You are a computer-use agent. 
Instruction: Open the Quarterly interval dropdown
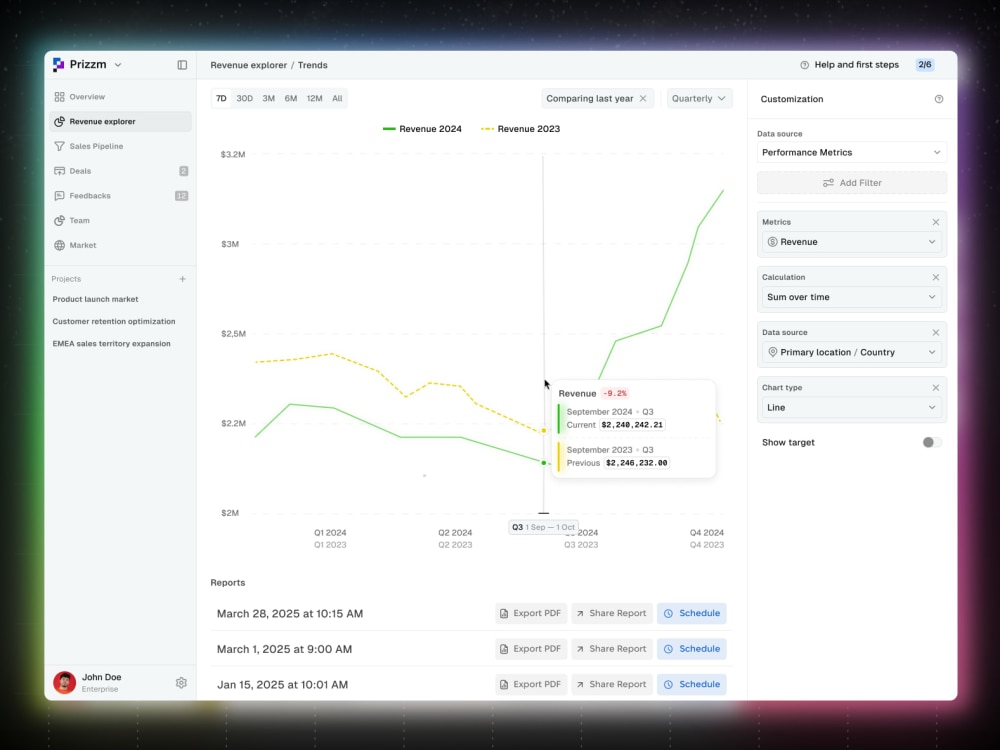699,98
